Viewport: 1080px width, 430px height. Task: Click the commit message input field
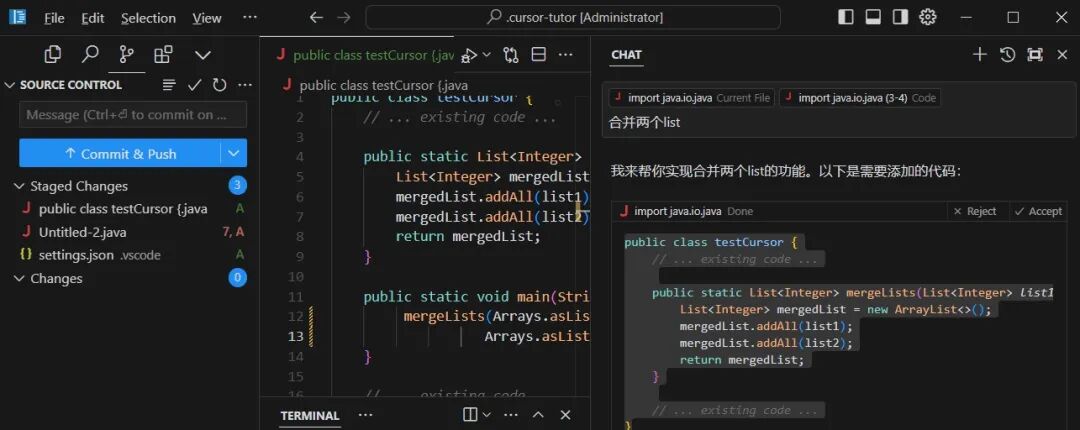133,114
